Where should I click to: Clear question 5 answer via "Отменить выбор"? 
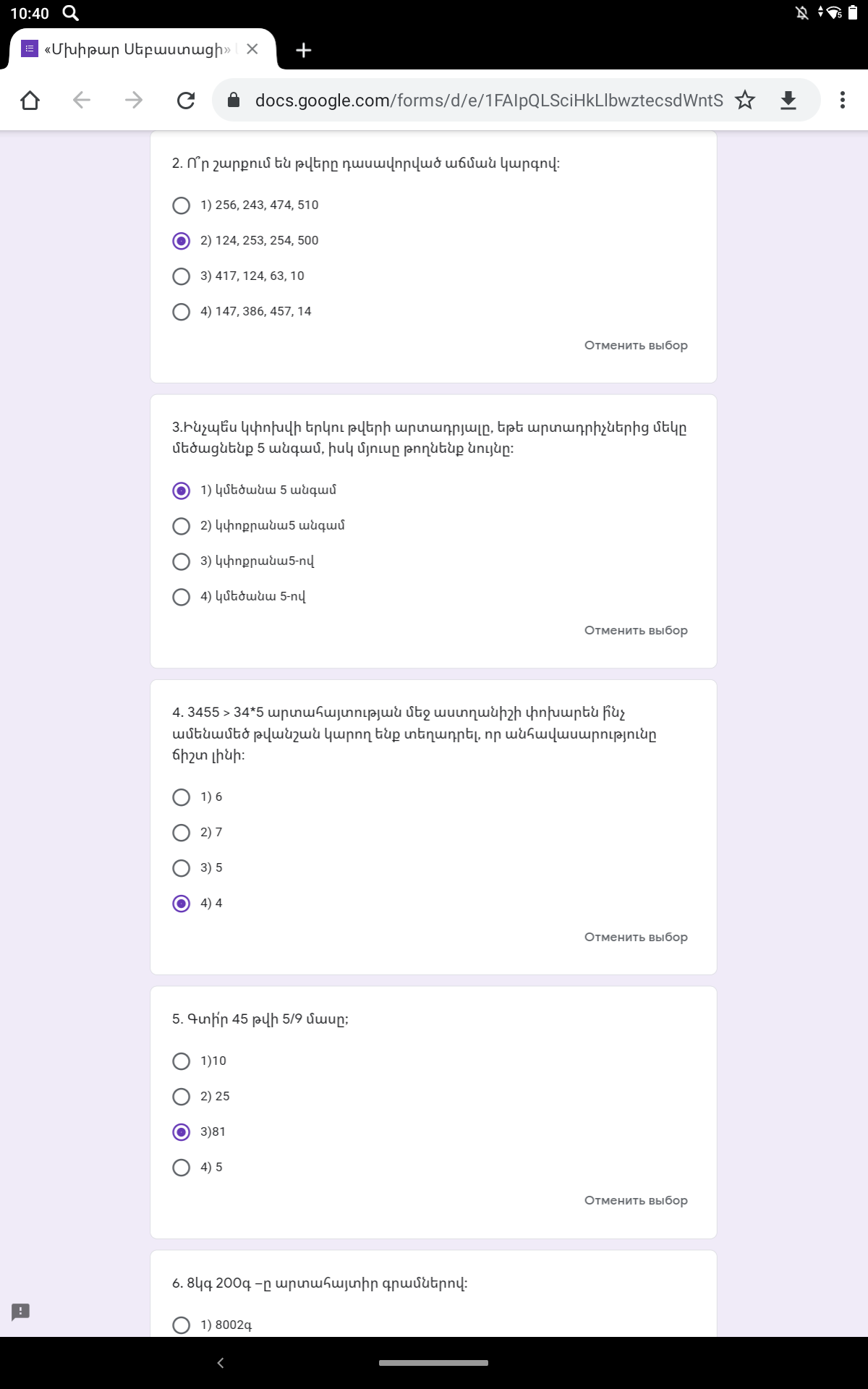pos(636,1201)
